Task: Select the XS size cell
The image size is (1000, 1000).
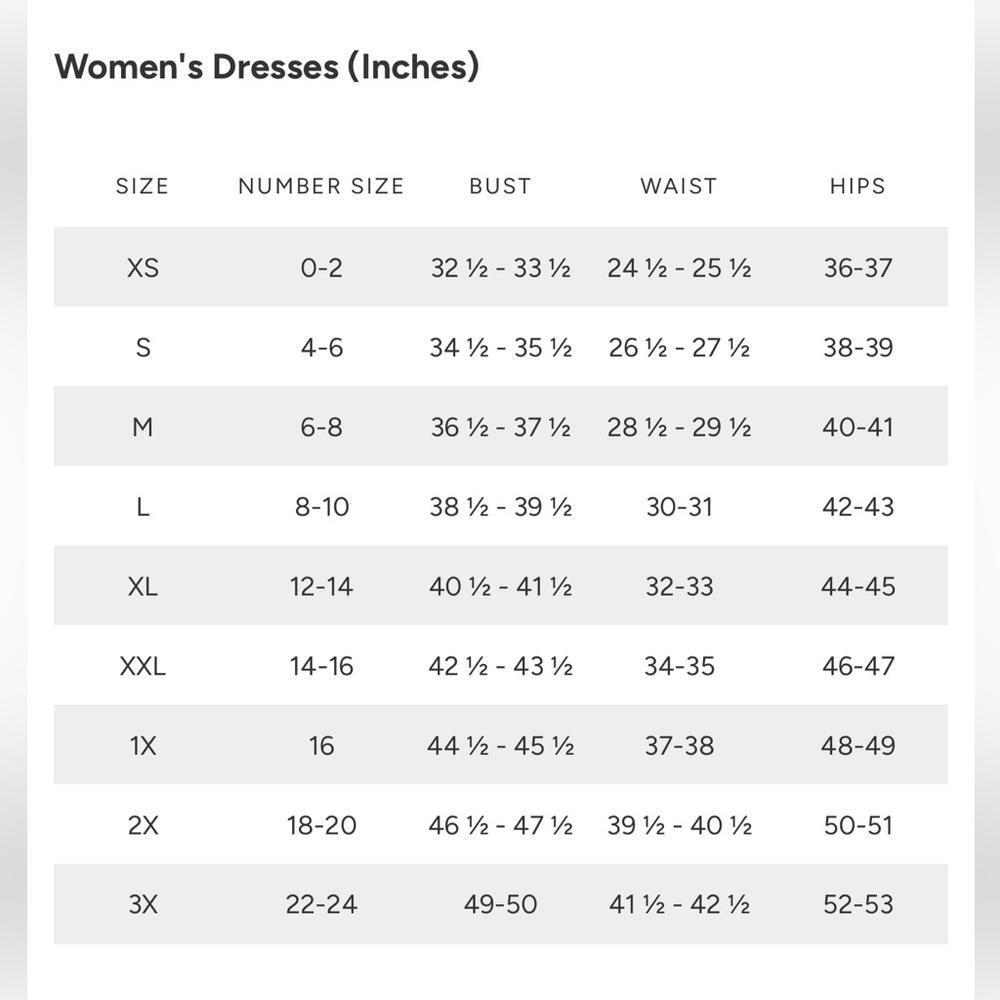Action: tap(143, 268)
